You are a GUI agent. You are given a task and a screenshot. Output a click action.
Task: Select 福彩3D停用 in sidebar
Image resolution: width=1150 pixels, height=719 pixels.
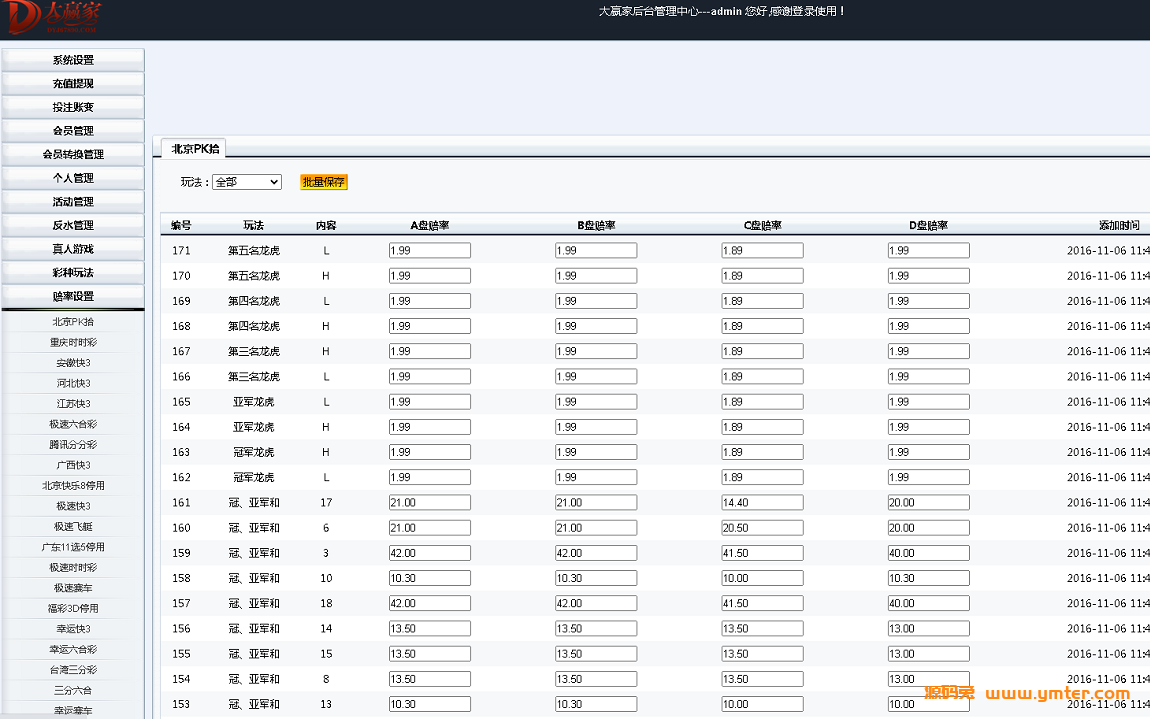coord(73,609)
